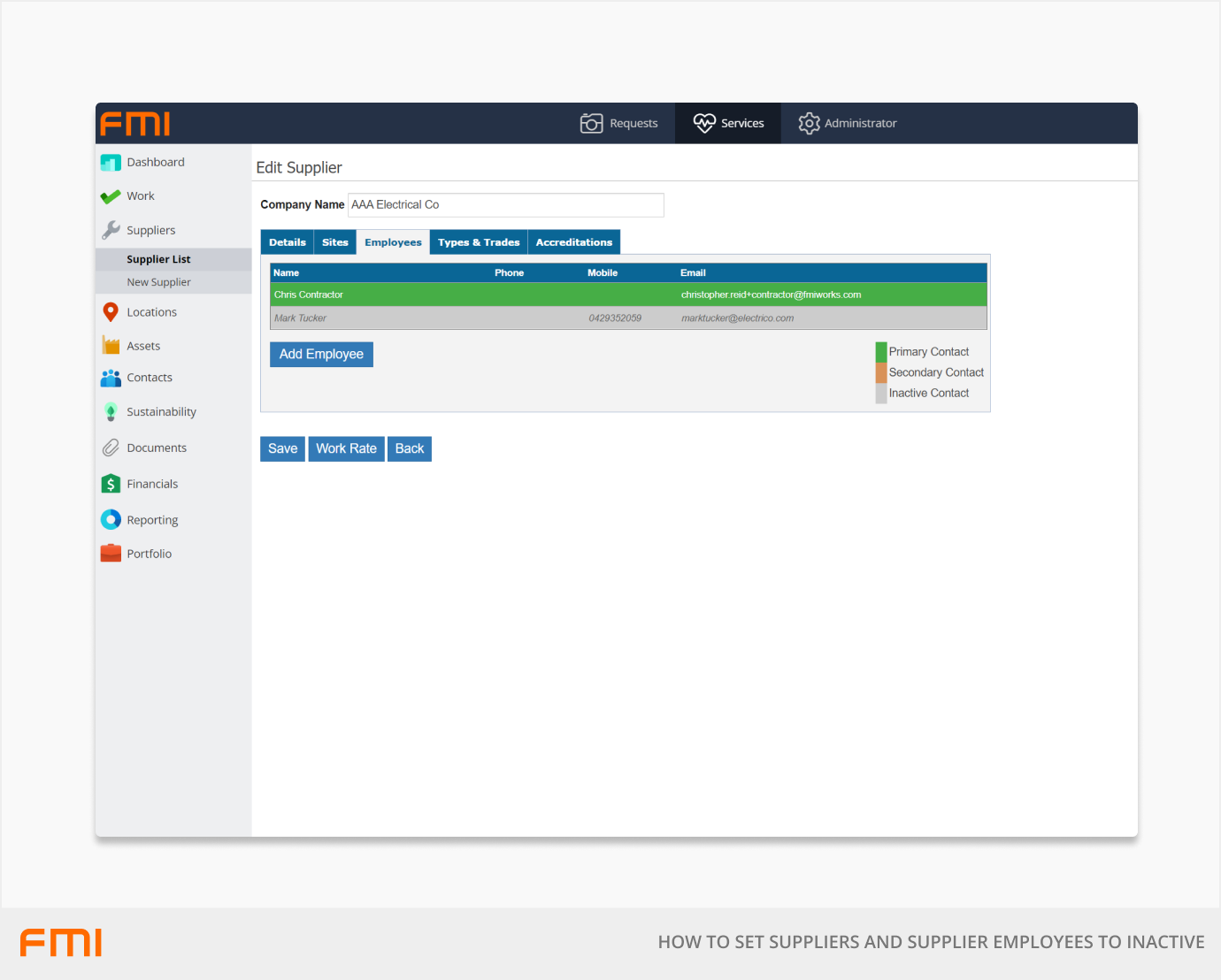Image resolution: width=1221 pixels, height=980 pixels.
Task: Click the Dashboard chart icon in sidebar
Action: 111,163
